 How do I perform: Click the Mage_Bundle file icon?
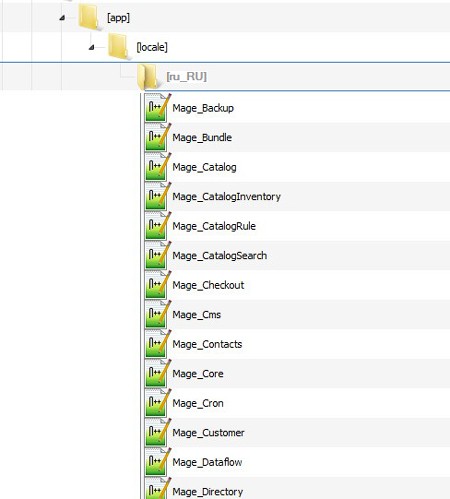(158, 137)
